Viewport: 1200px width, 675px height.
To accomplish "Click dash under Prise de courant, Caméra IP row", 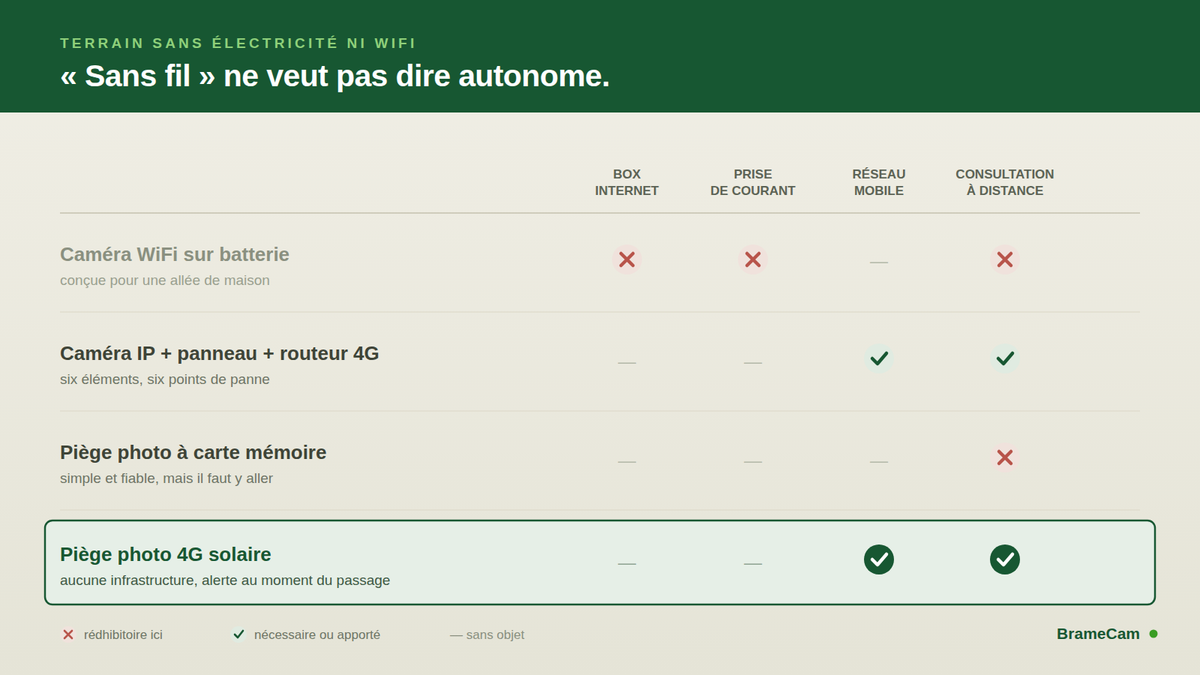I will click(753, 362).
